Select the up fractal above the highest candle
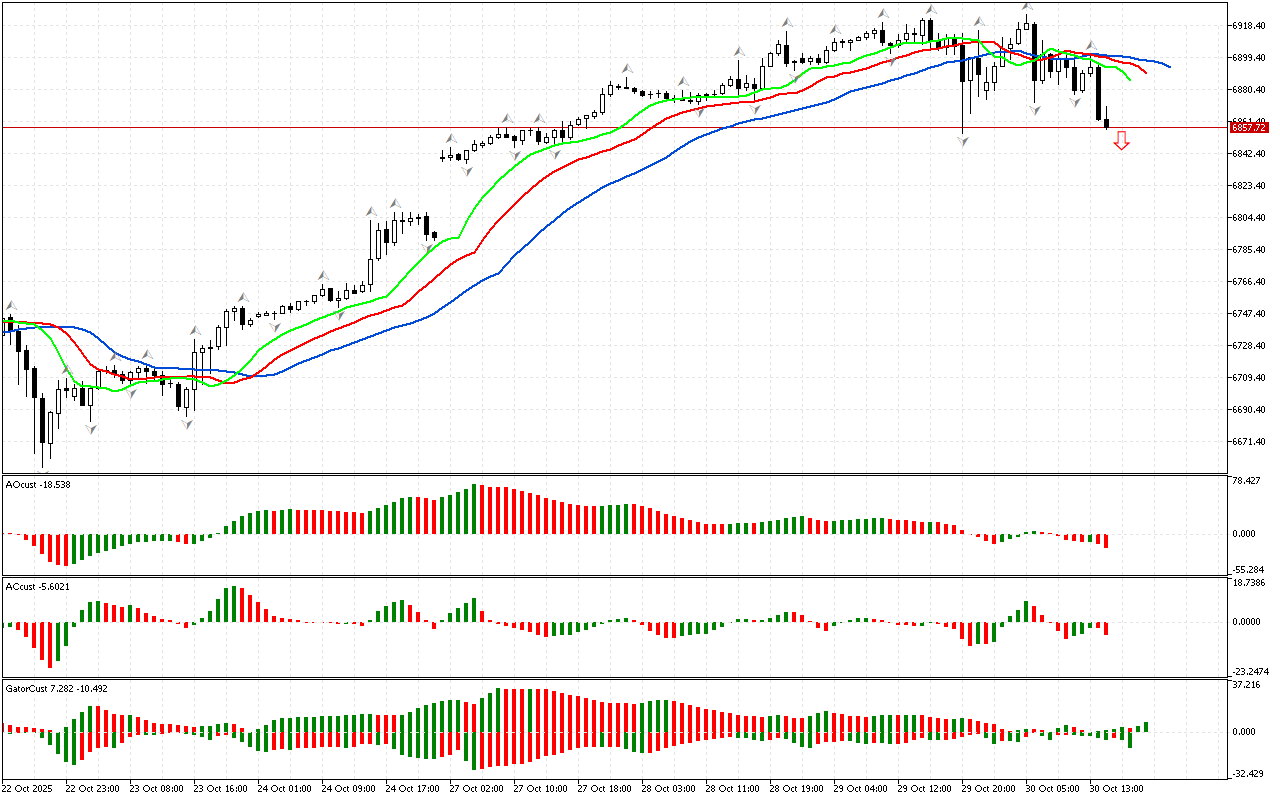Screen dimensions: 1280x800 tap(1027, 8)
